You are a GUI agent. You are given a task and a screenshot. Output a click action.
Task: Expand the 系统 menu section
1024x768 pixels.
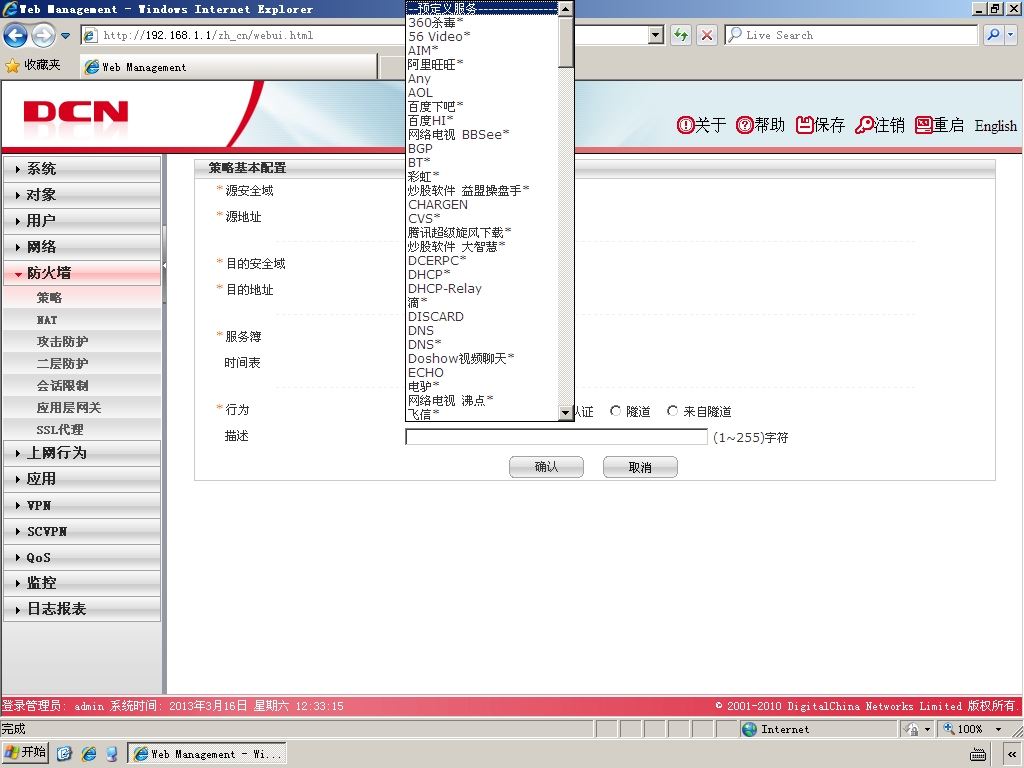[82, 168]
